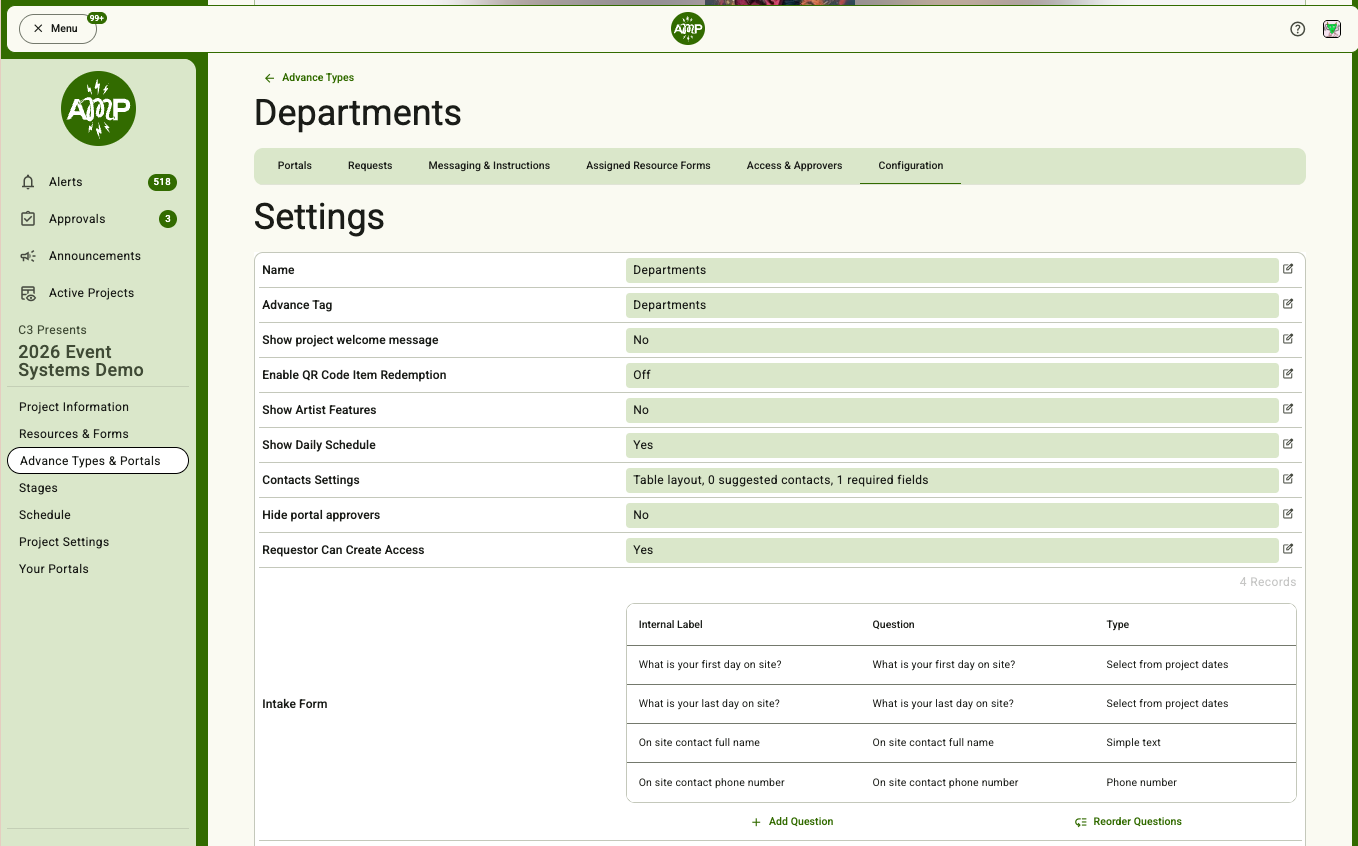Open the user profile avatar

point(1332,29)
